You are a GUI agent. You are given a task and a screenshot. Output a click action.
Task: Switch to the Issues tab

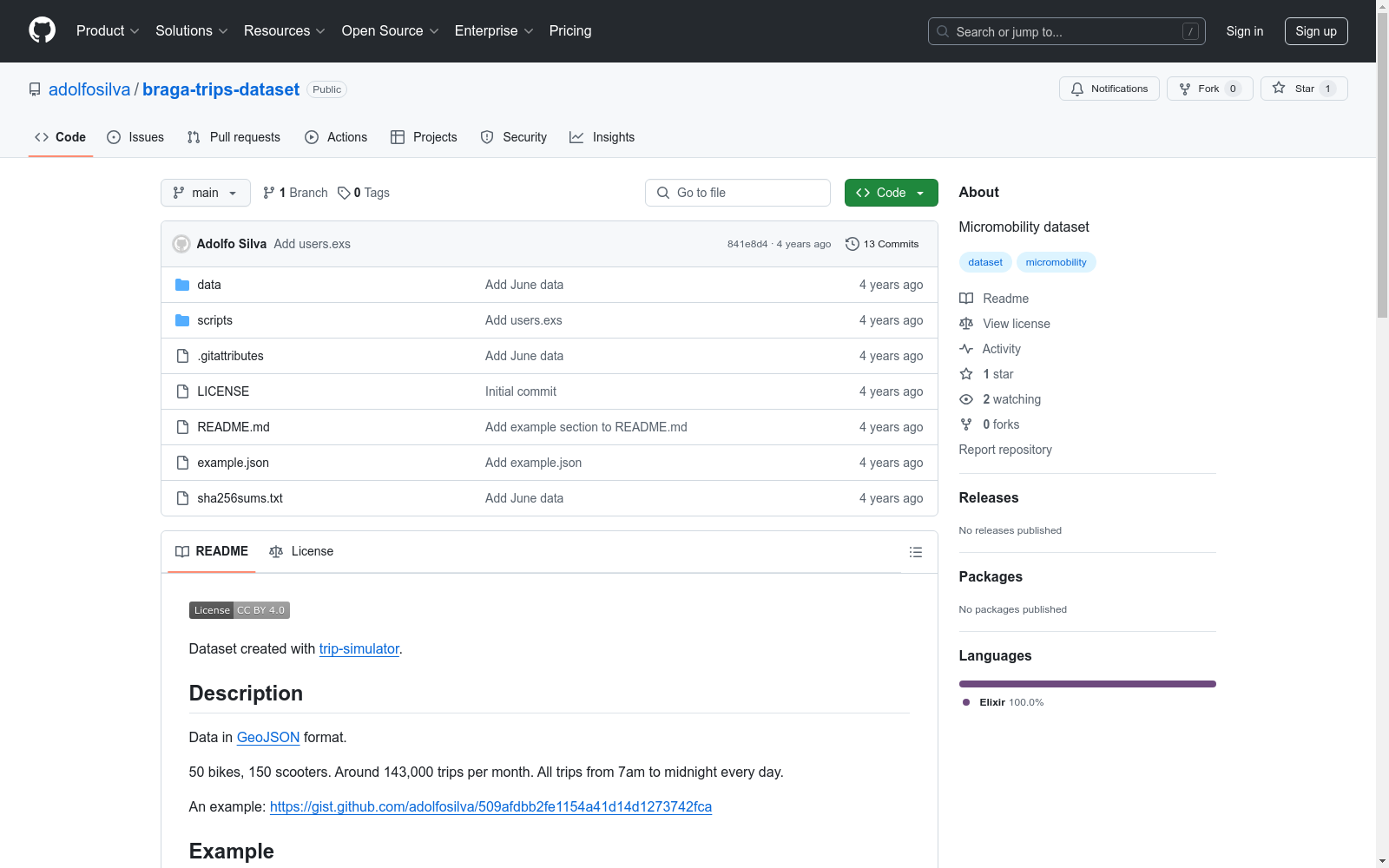tap(135, 137)
